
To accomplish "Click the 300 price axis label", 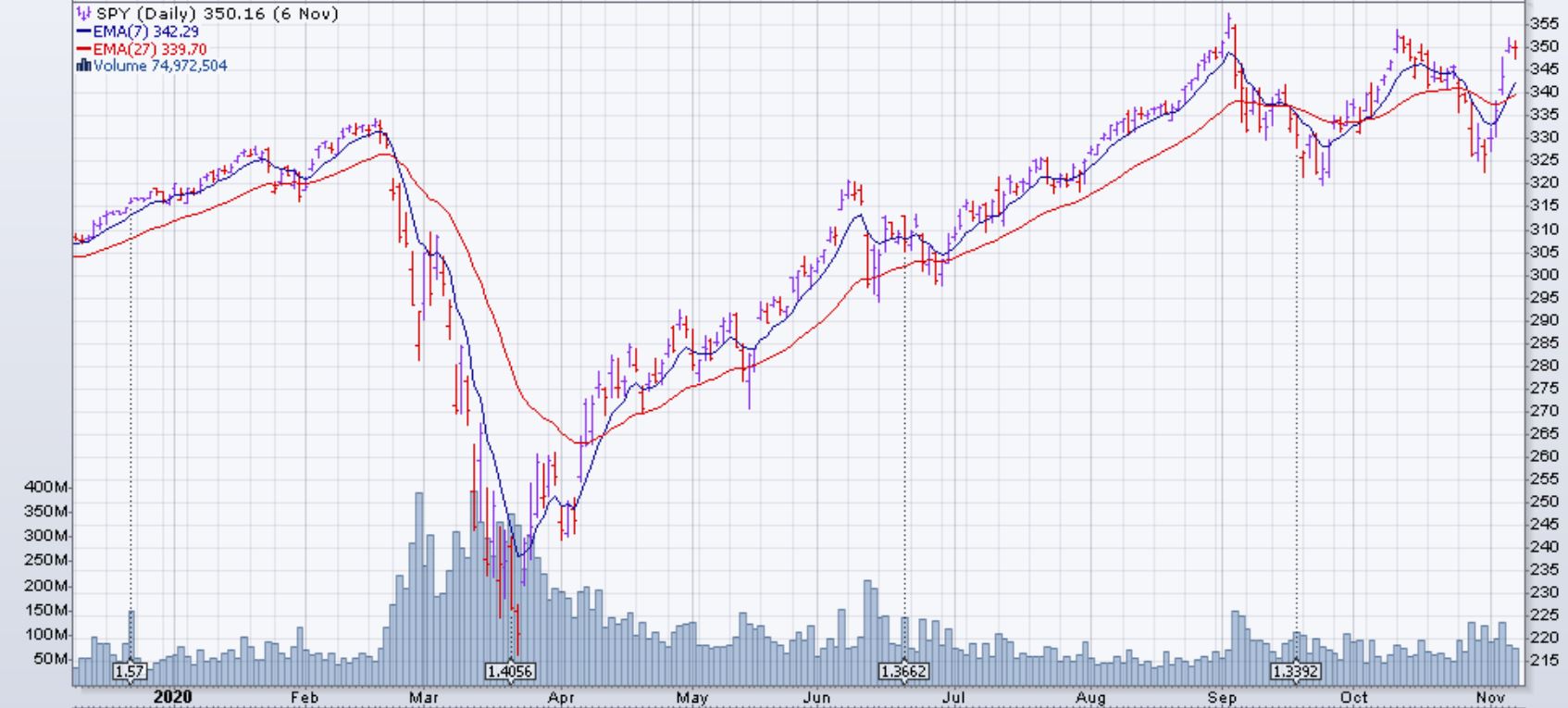I will (1544, 274).
